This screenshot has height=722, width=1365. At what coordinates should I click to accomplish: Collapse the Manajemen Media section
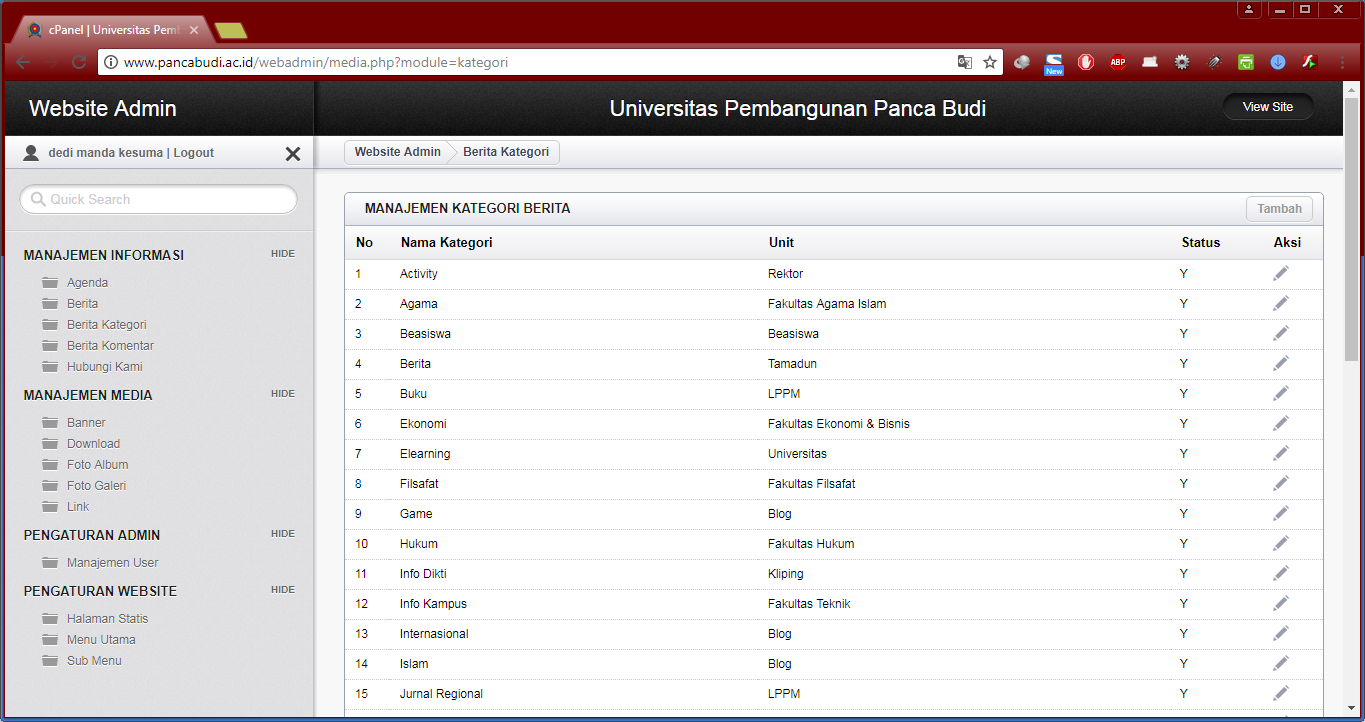(x=282, y=394)
